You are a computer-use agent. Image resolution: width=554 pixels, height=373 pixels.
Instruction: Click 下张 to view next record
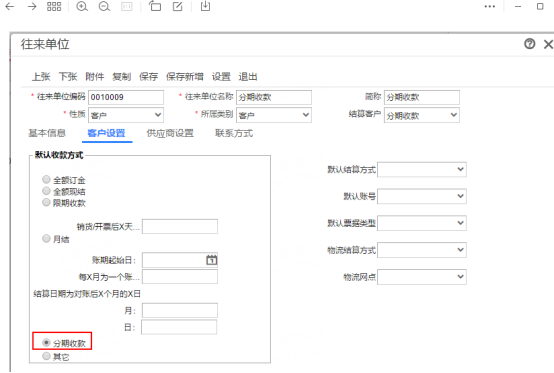click(68, 77)
